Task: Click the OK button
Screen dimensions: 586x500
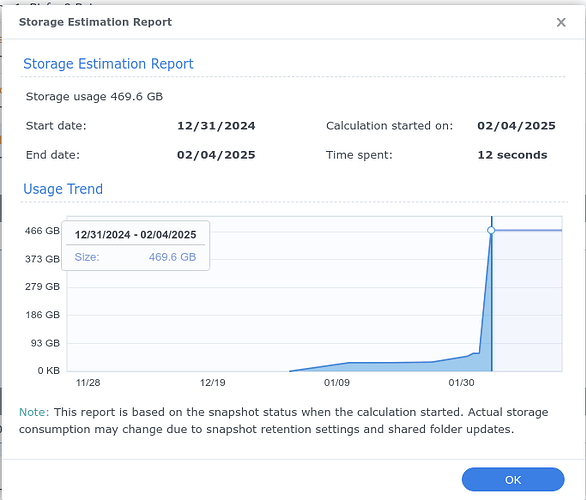Action: (513, 479)
